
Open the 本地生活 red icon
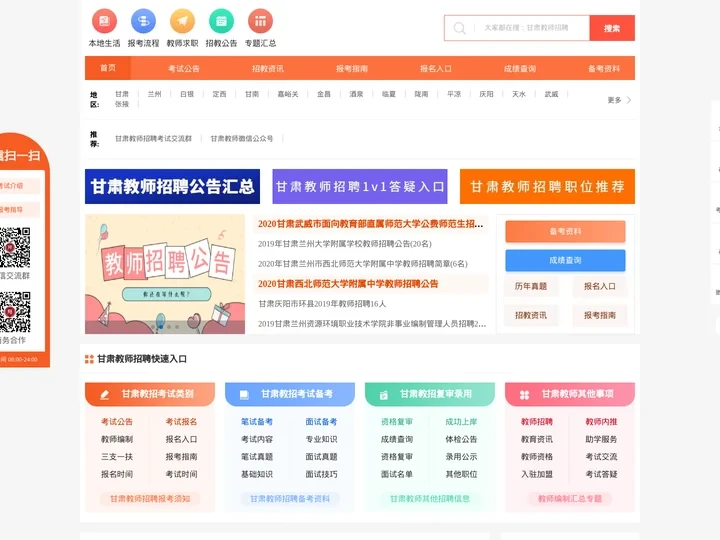pyautogui.click(x=104, y=21)
